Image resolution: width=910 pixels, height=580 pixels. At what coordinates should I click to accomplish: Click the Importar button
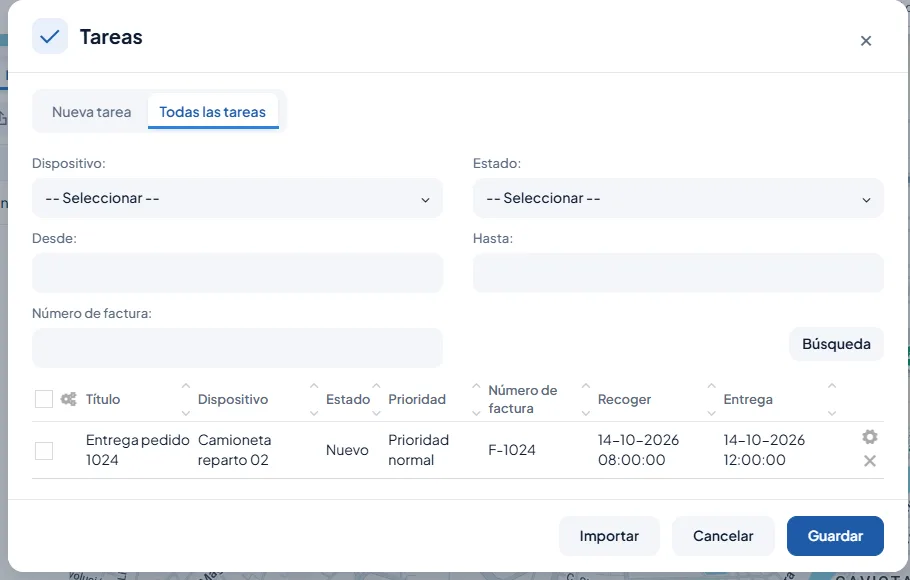click(609, 536)
